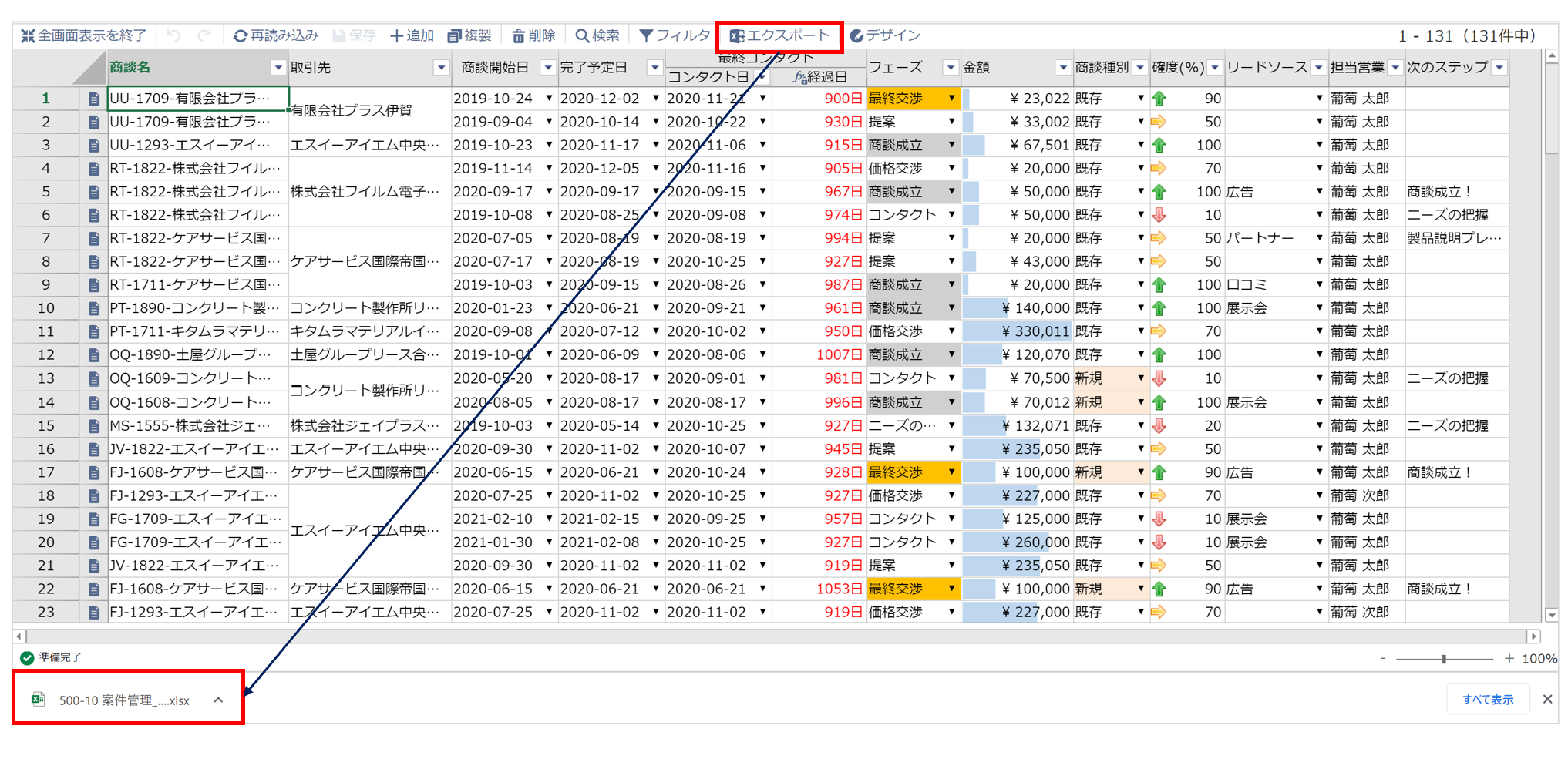The width and height of the screenshot is (1568, 769).
Task: Click すべて表示 show all downloads
Action: (1488, 699)
